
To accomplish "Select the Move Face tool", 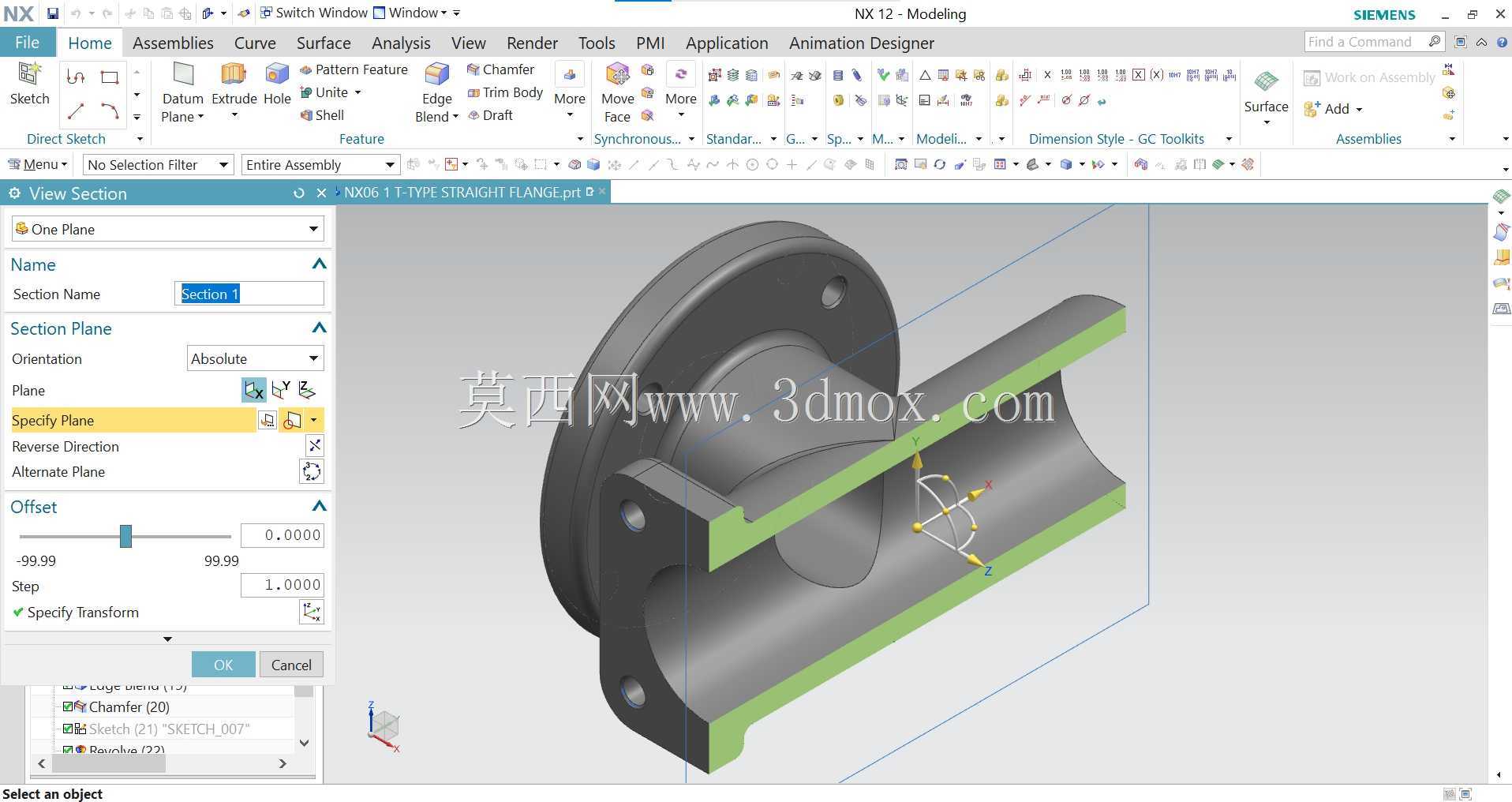I will [x=617, y=92].
